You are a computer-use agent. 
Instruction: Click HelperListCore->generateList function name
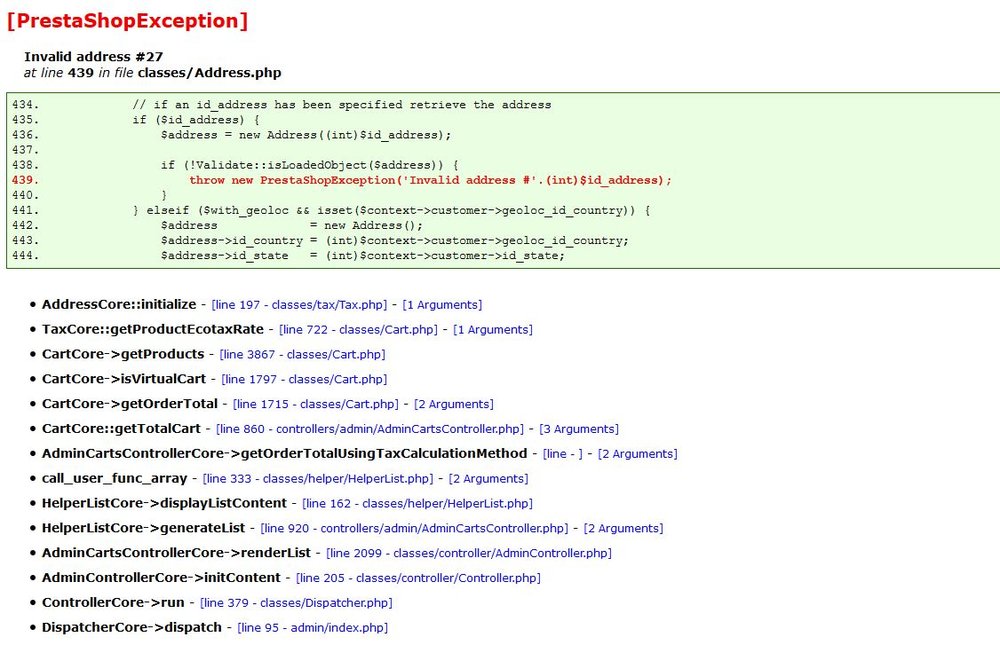[143, 529]
